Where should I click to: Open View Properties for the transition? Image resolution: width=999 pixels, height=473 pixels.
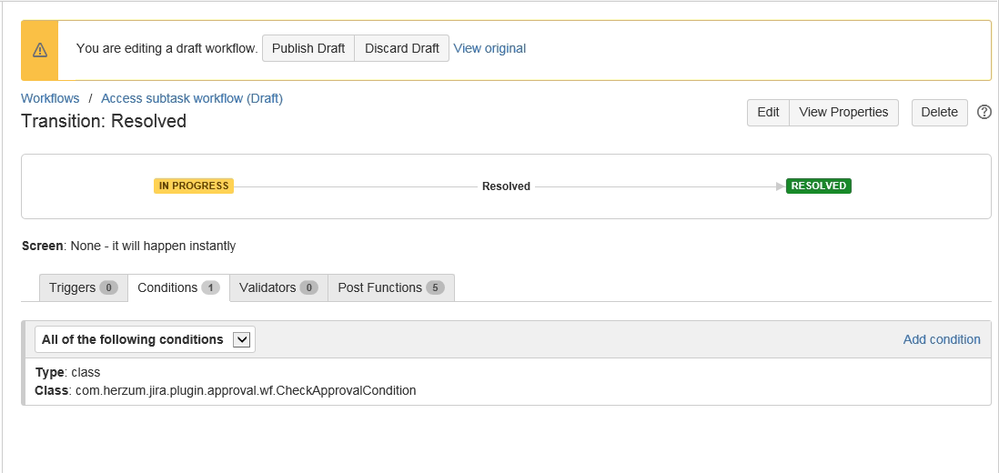point(844,112)
